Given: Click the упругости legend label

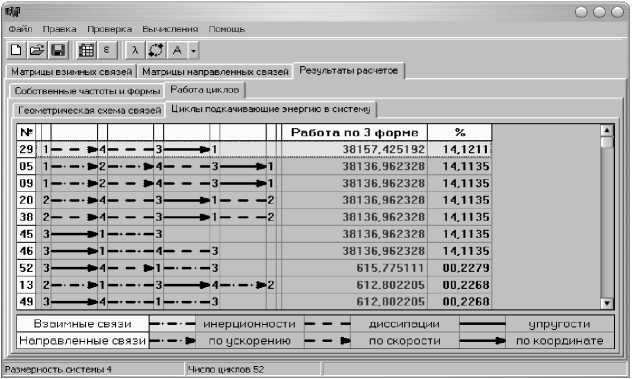Looking at the screenshot, I should (559, 324).
